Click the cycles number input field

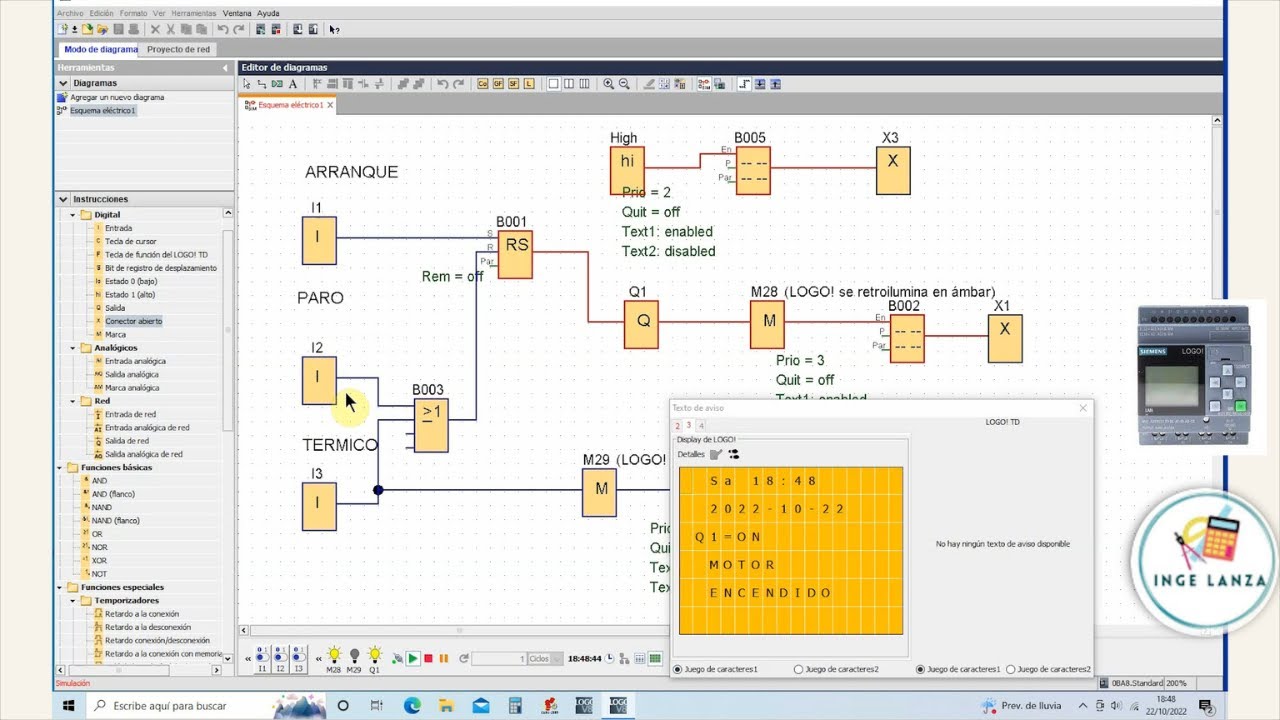[x=499, y=658]
